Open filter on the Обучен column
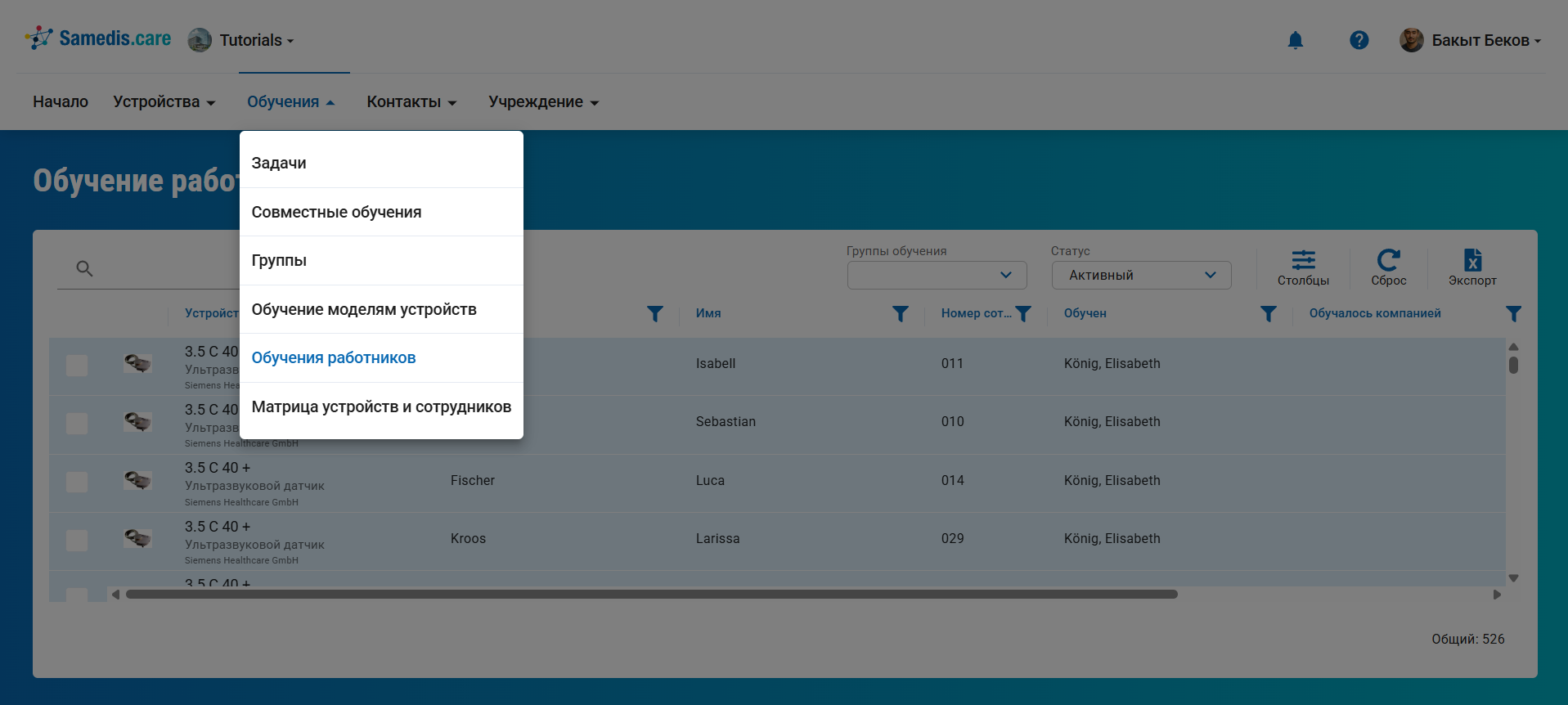The width and height of the screenshot is (1568, 705). pos(1268,314)
